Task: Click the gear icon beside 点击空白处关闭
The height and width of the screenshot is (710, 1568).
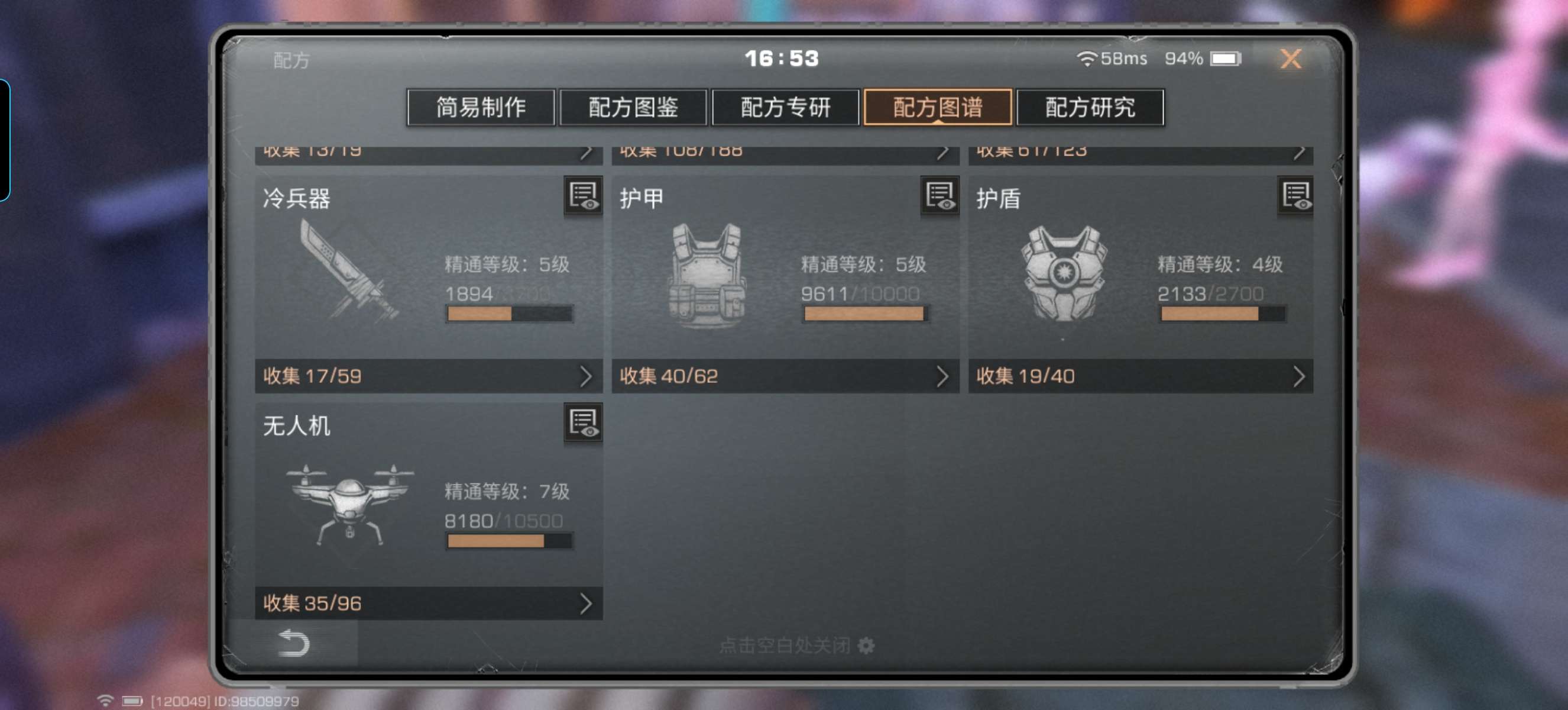Action: tap(866, 646)
